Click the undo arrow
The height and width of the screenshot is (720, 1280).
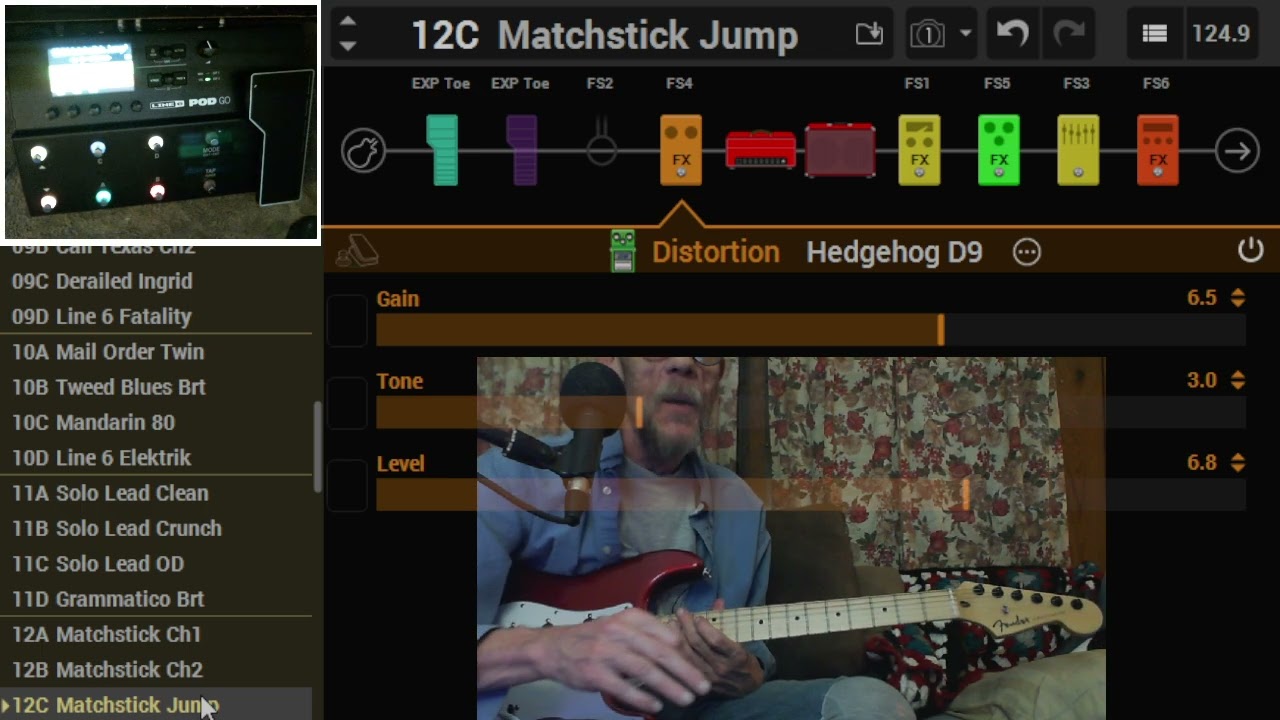click(x=1012, y=34)
